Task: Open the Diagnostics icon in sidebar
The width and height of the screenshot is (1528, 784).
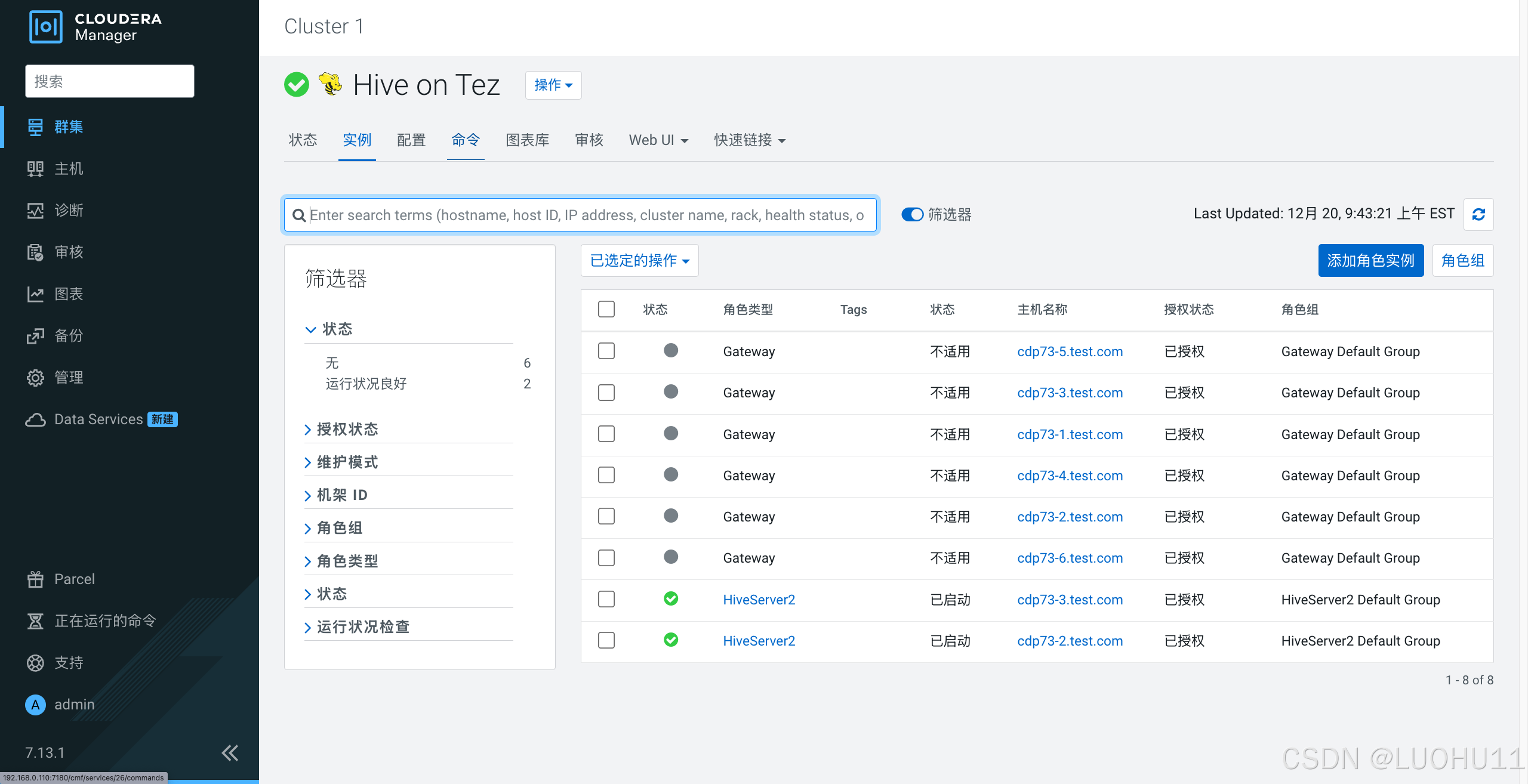Action: [35, 211]
